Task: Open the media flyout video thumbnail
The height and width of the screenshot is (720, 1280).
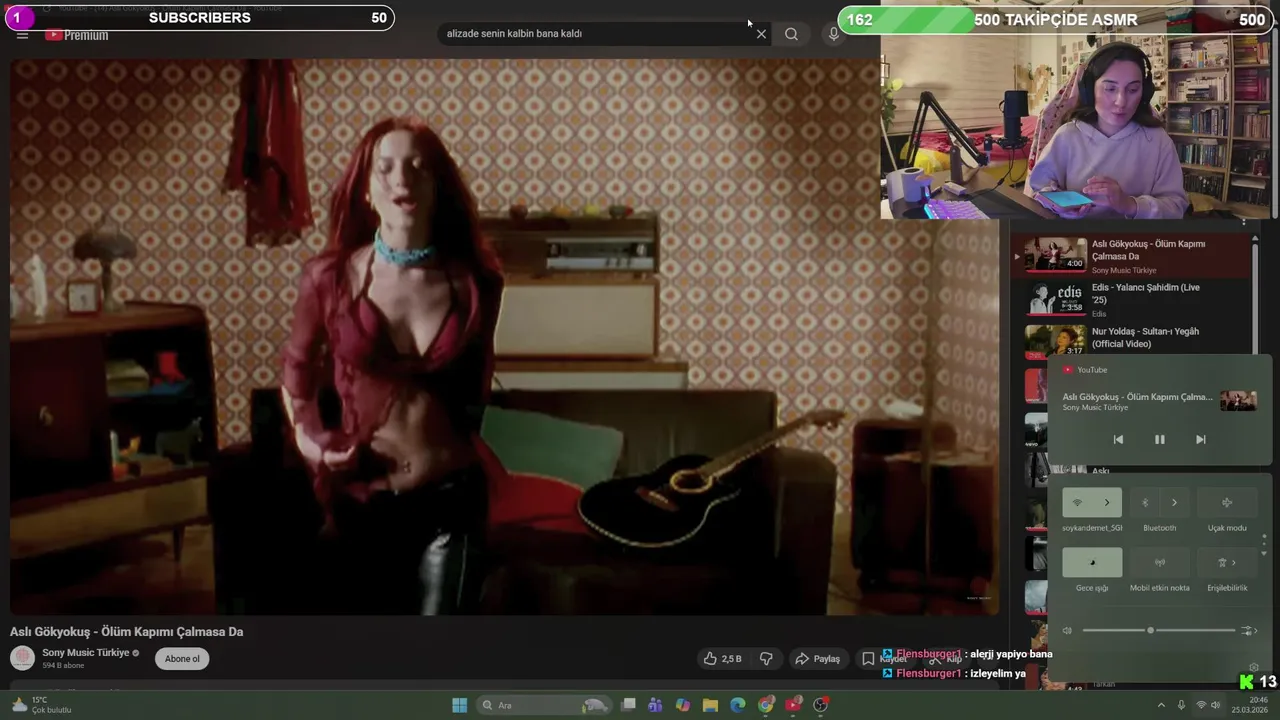Action: pos(1238,400)
